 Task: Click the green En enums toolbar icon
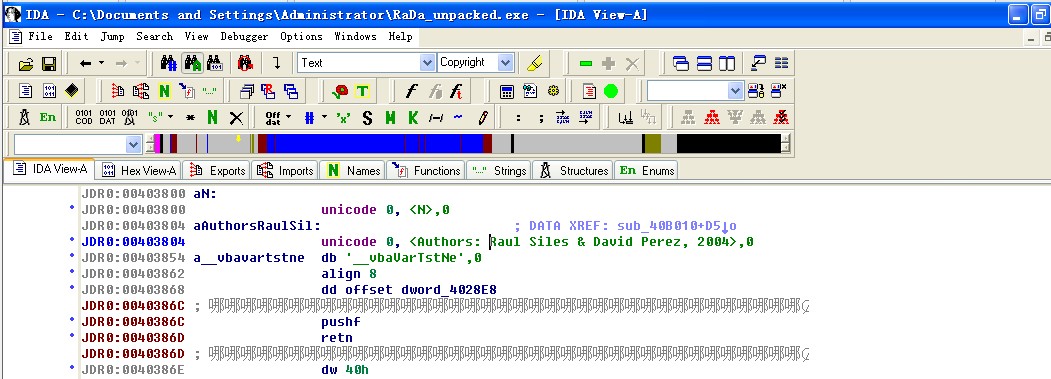pos(48,117)
